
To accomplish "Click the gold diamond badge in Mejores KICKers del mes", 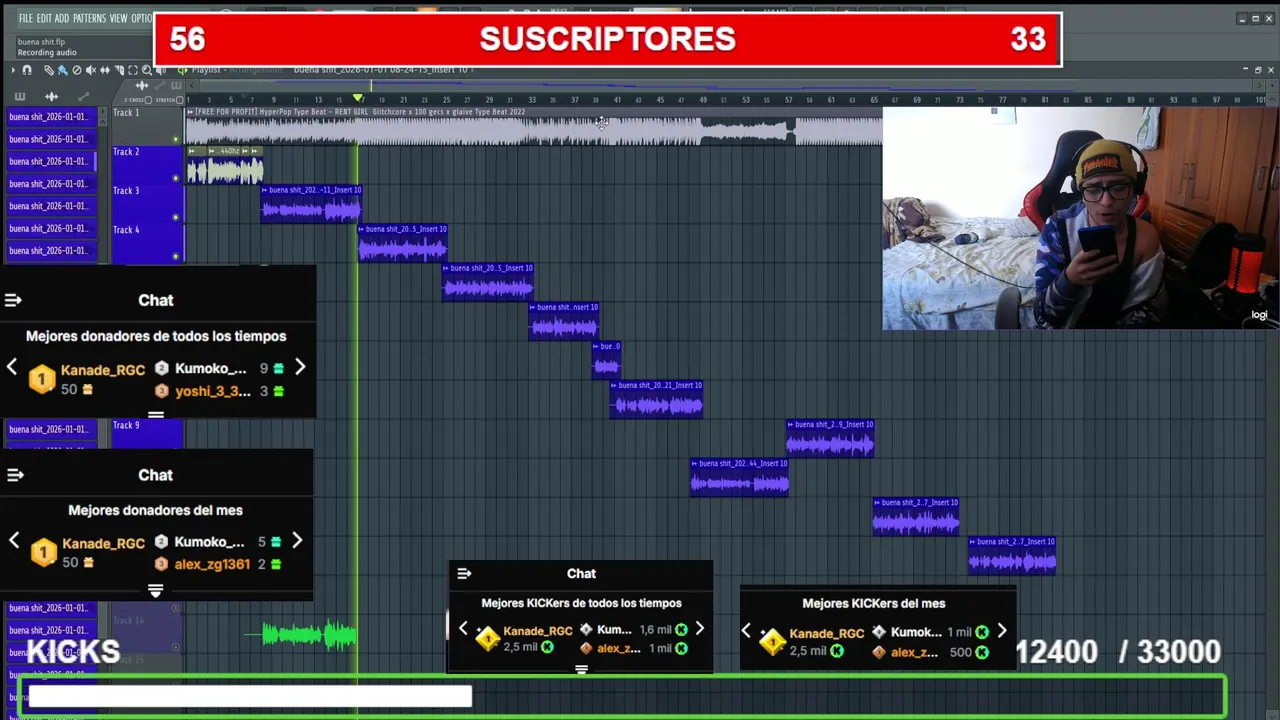I will (x=772, y=641).
